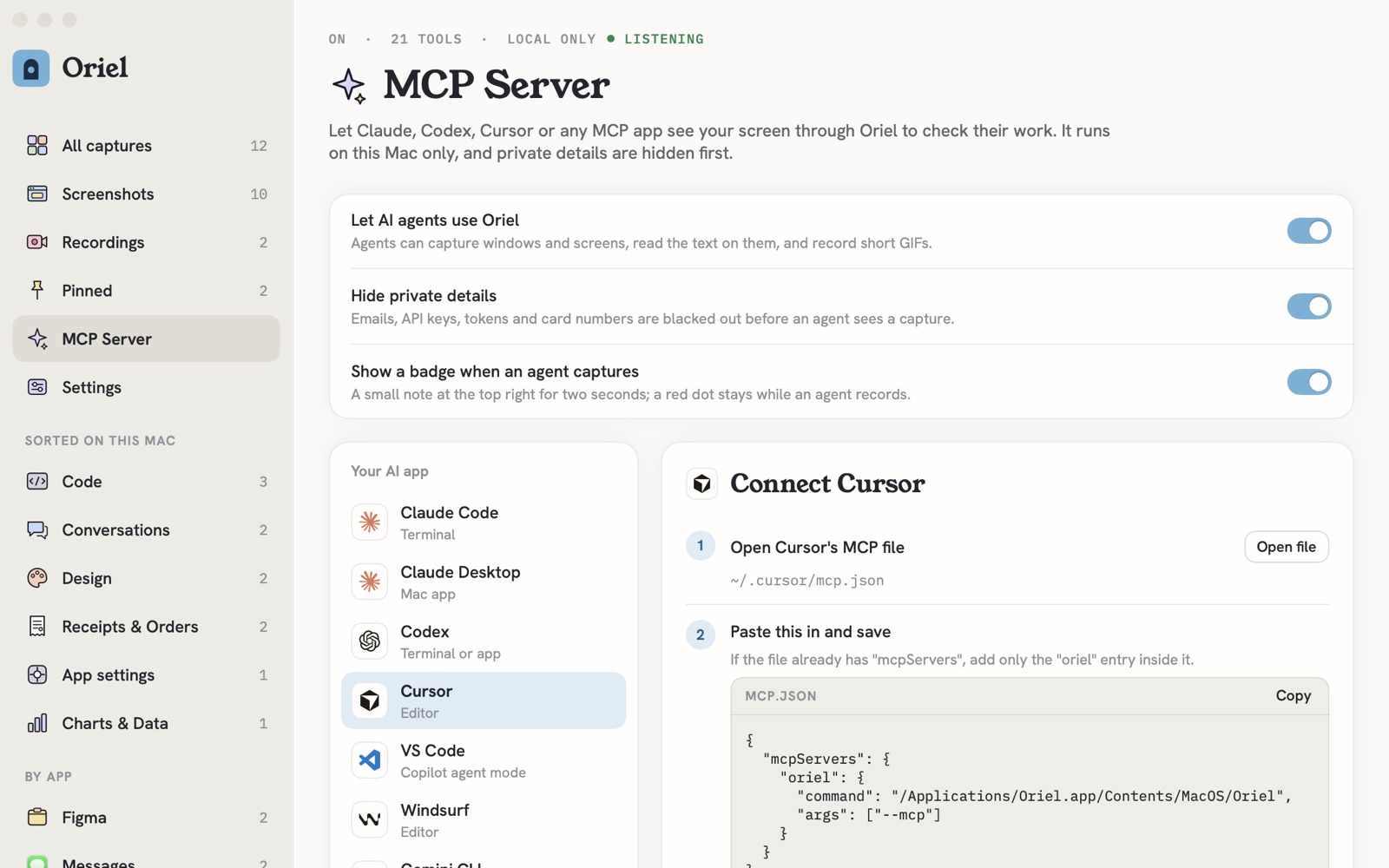Click the App settings gear icon

(37, 674)
